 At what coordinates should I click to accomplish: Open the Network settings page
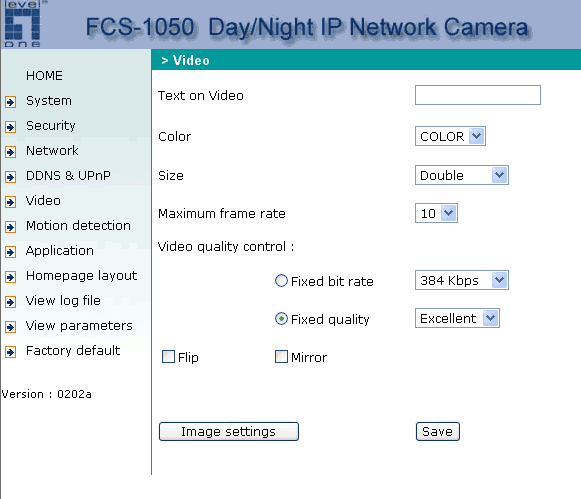52,151
